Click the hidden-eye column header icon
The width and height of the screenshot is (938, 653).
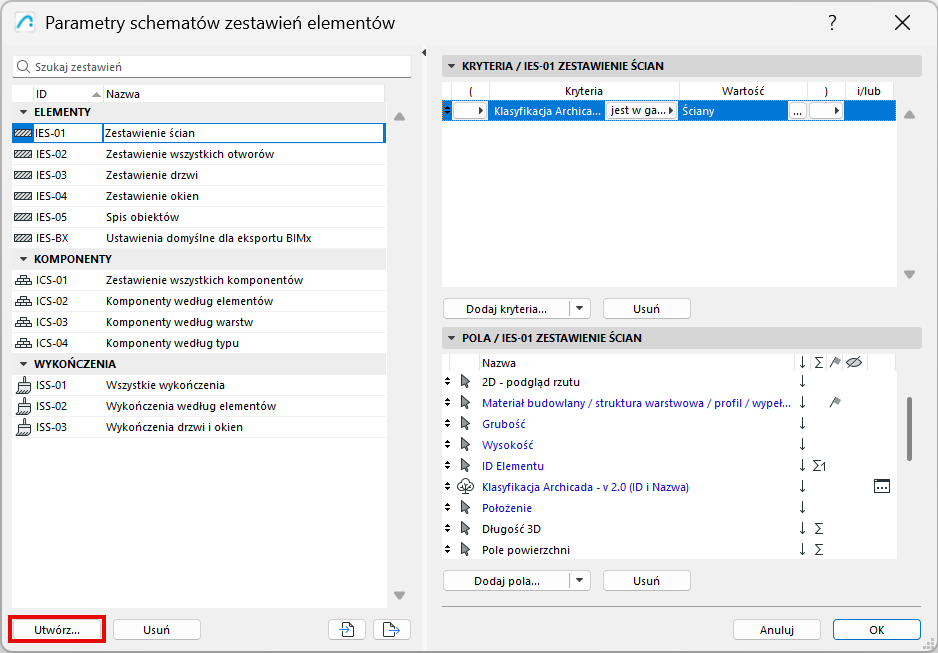(854, 363)
